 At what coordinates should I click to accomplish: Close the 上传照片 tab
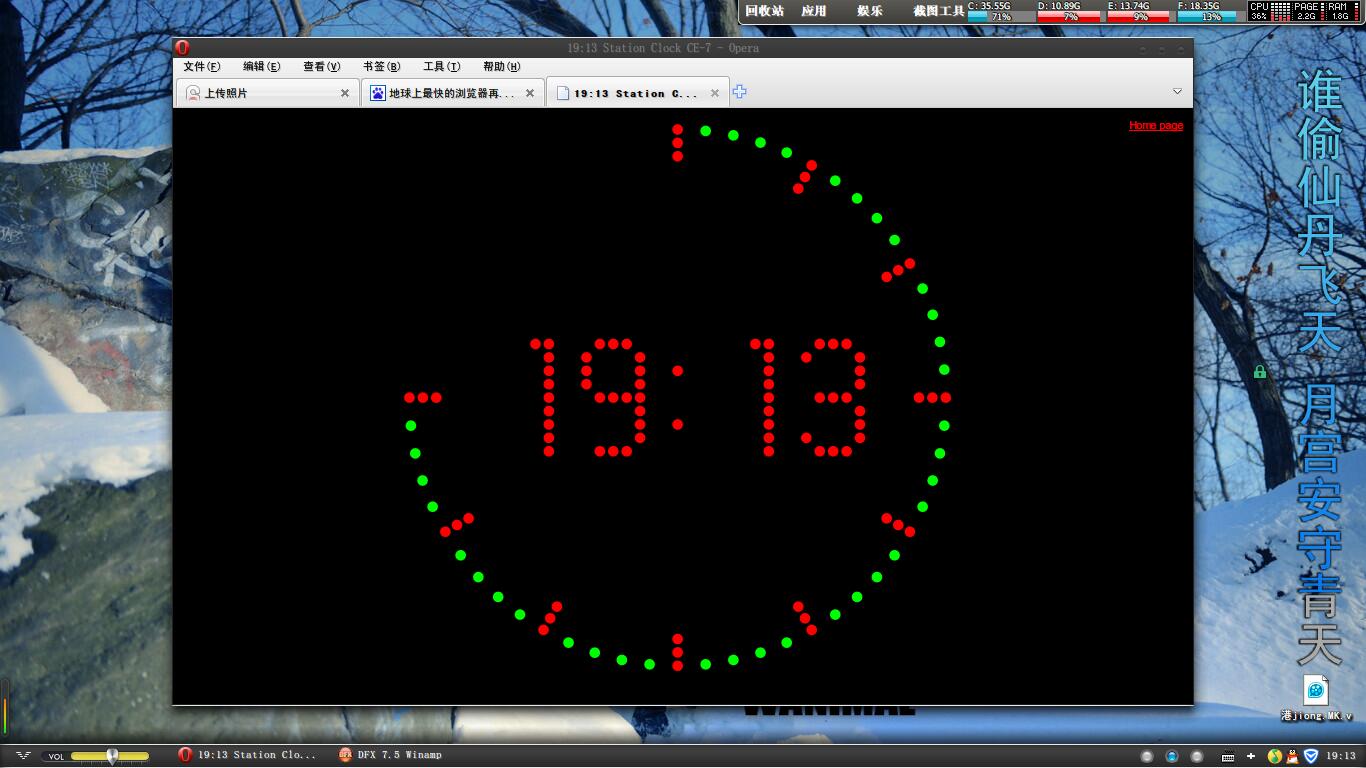345,93
